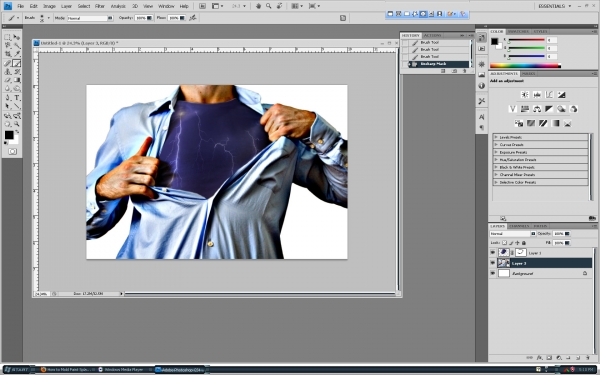Select the Gradient tool

(16, 80)
